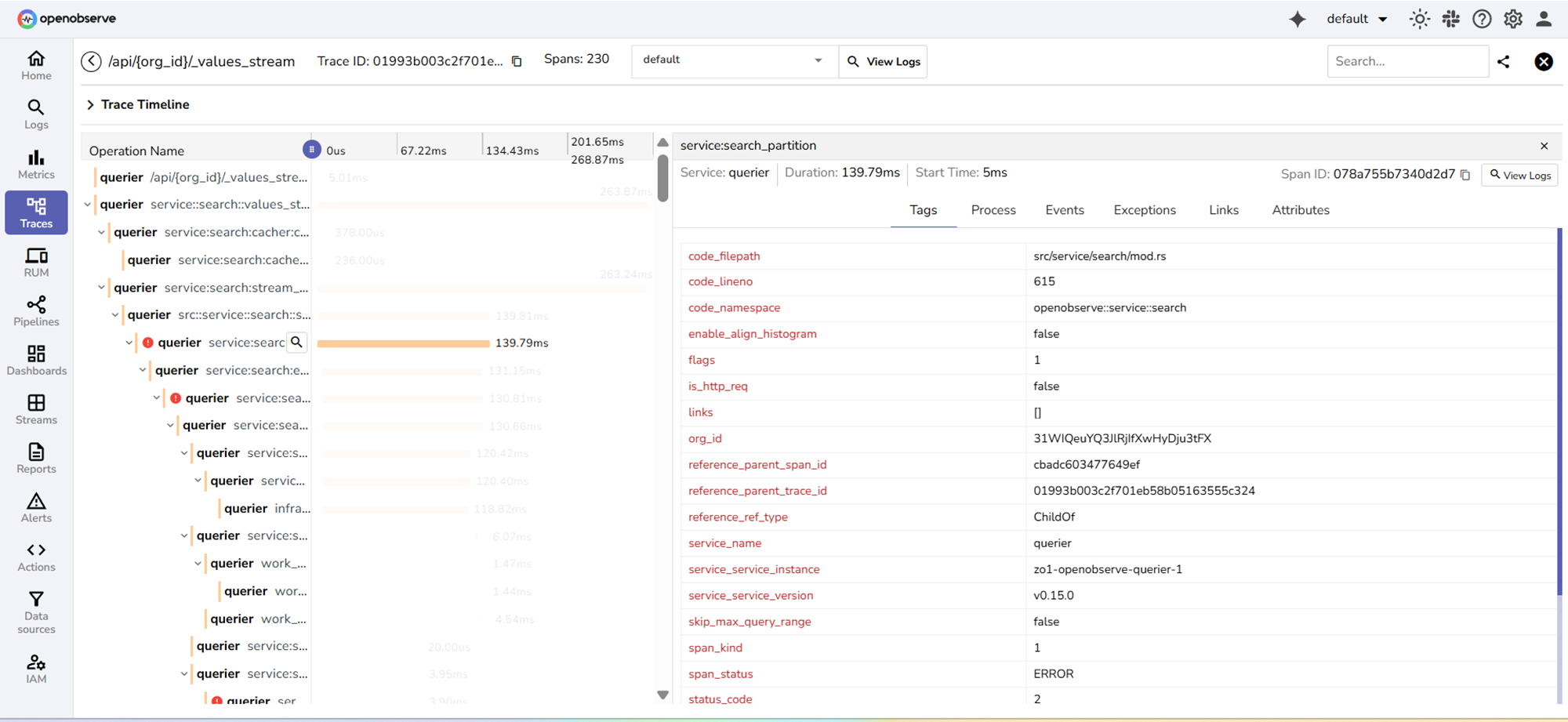Go to Dashboards from the sidebar

tap(36, 361)
